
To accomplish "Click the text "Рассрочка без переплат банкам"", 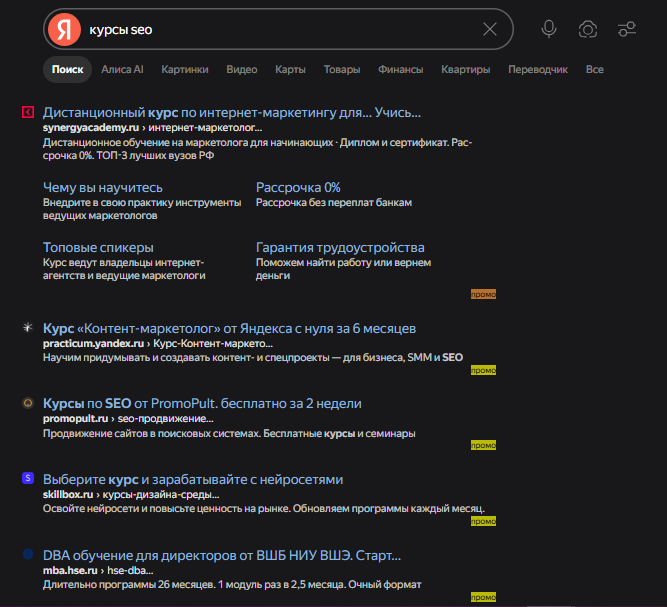I will (x=334, y=202).
